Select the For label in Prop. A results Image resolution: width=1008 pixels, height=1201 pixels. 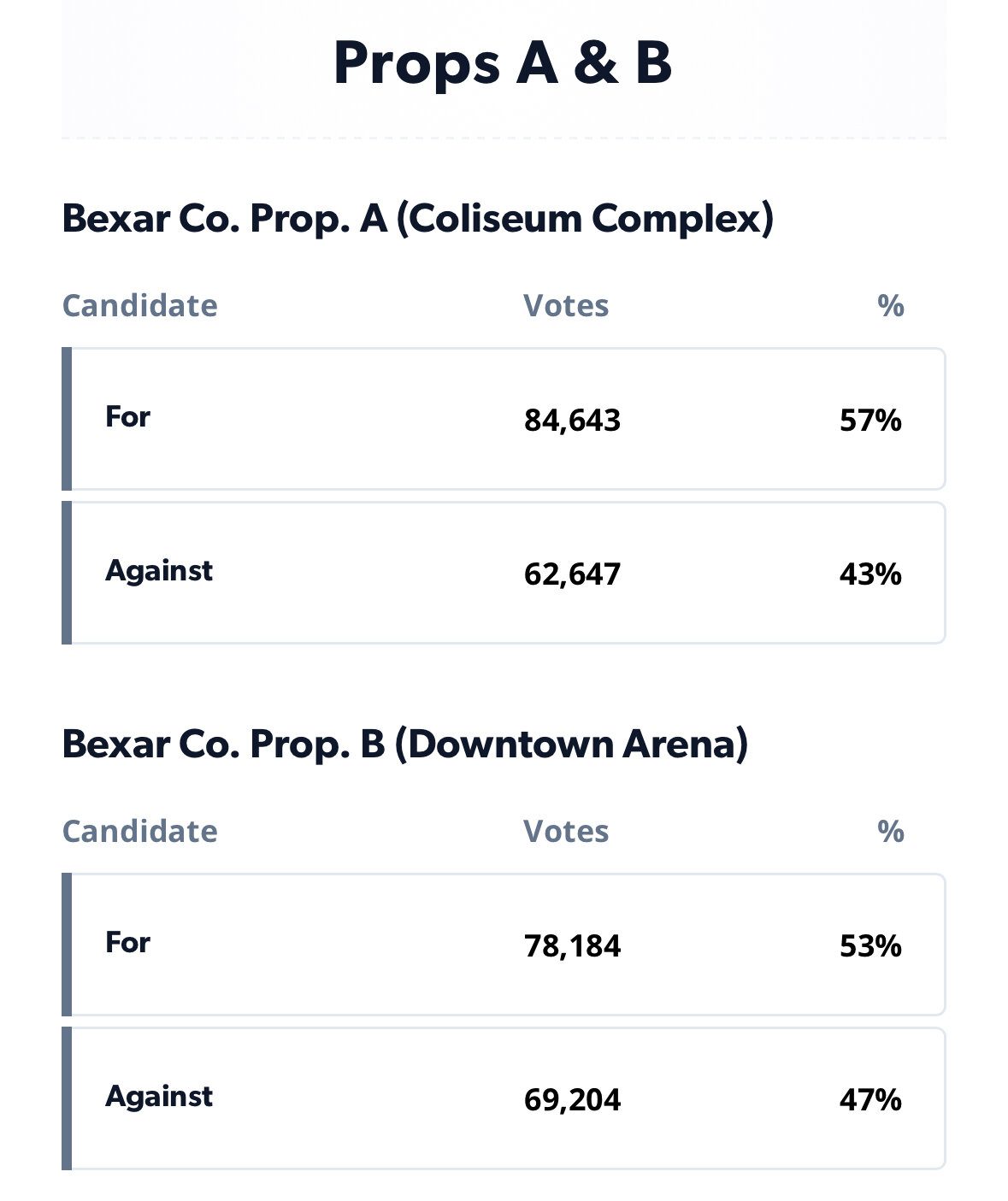127,417
